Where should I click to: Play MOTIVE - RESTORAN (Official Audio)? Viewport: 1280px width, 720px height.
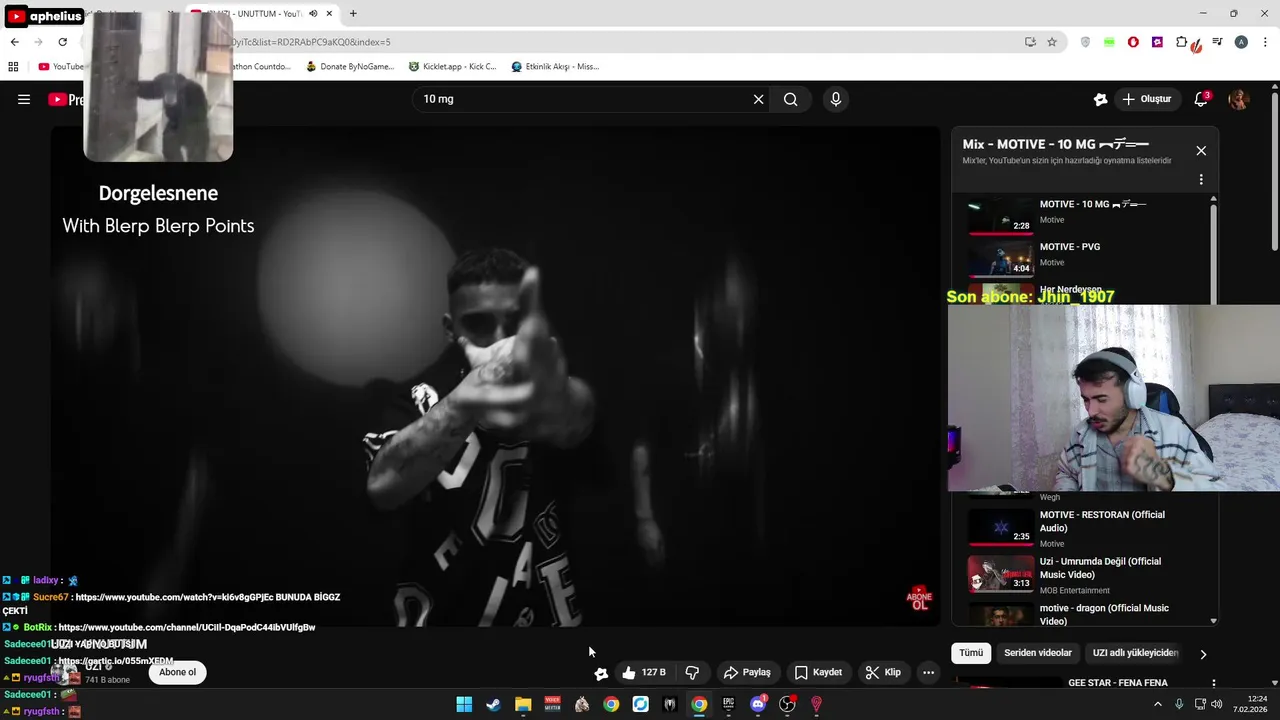1085,527
